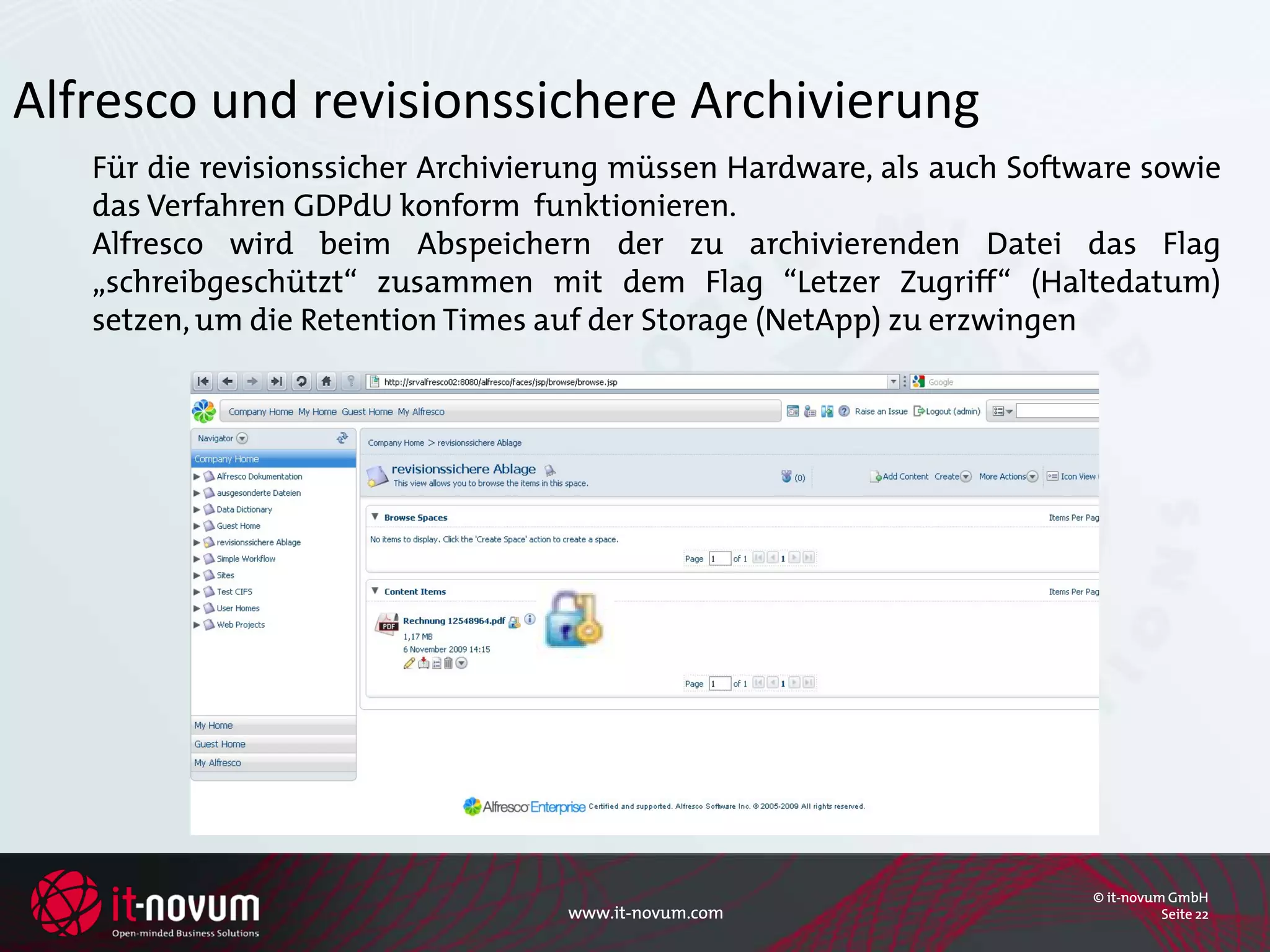Screen dimensions: 1270x952
Task: Open the Rechnung 12548964.pdf link
Action: (x=454, y=620)
